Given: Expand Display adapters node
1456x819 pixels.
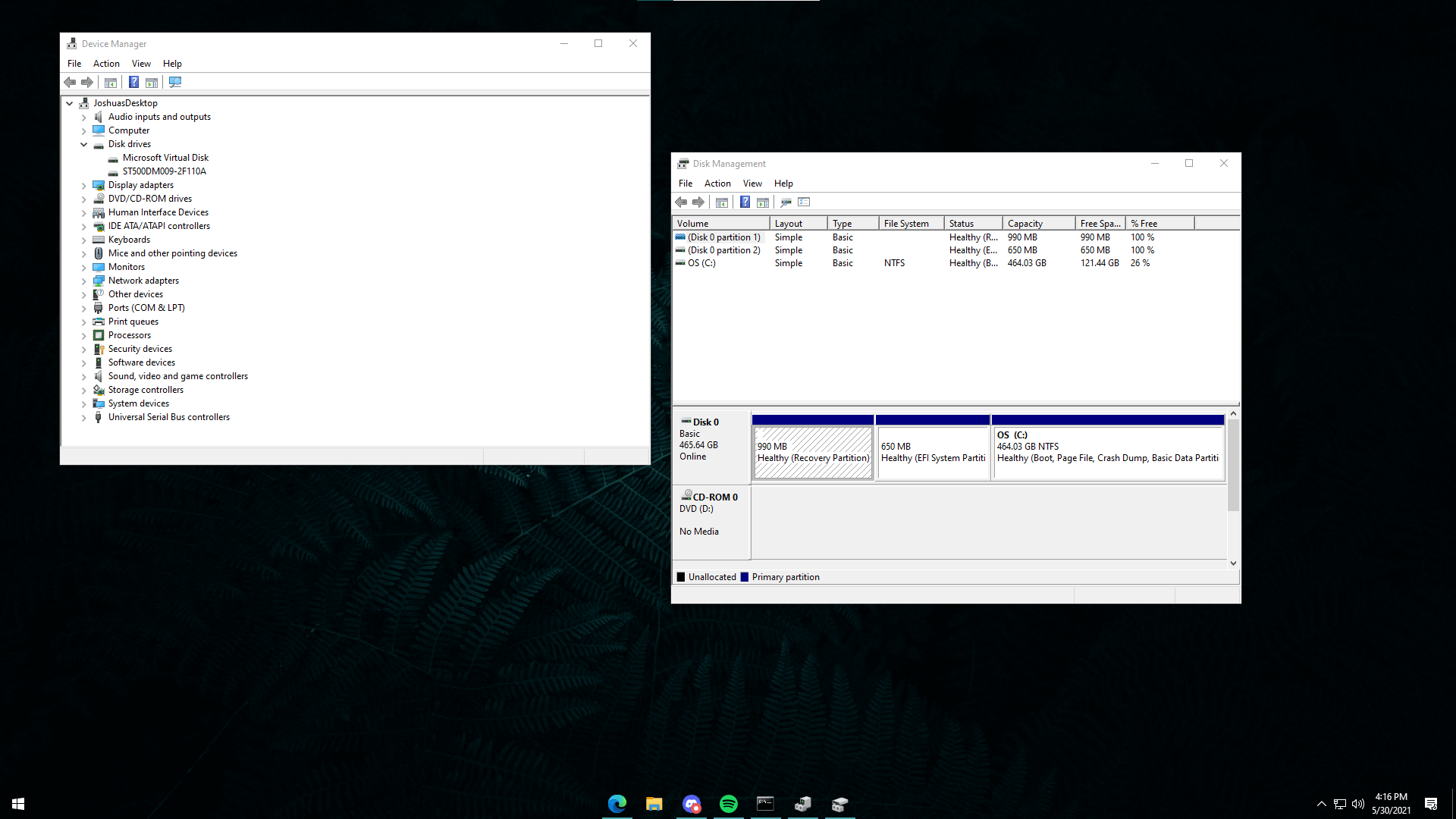Looking at the screenshot, I should click(x=84, y=186).
